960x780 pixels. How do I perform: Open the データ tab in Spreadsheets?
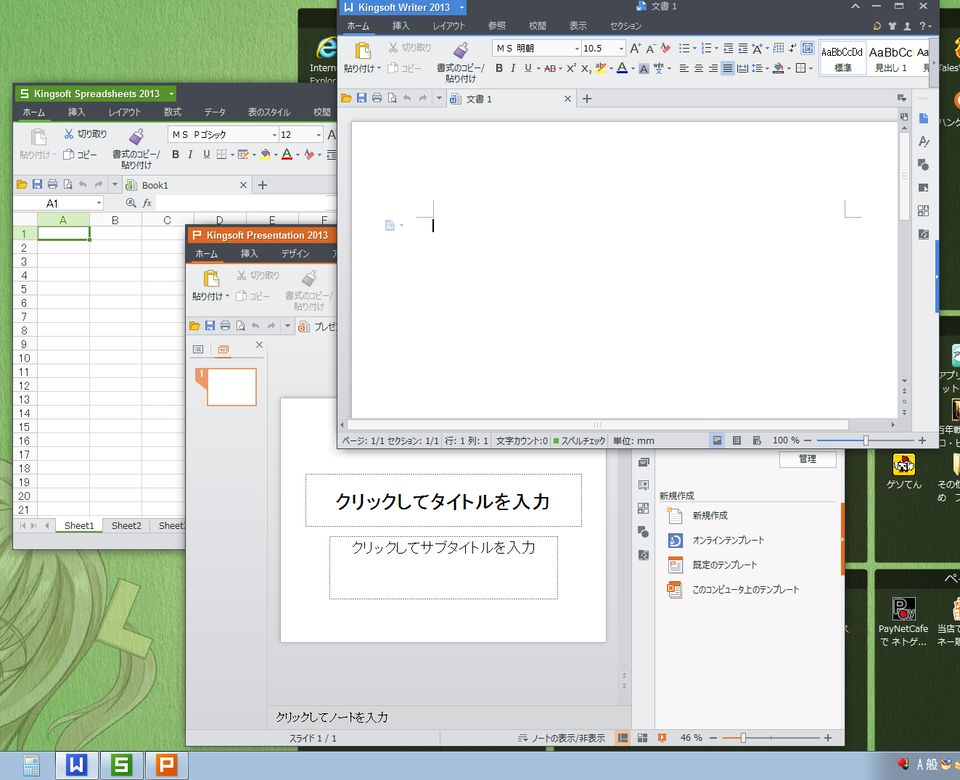214,112
